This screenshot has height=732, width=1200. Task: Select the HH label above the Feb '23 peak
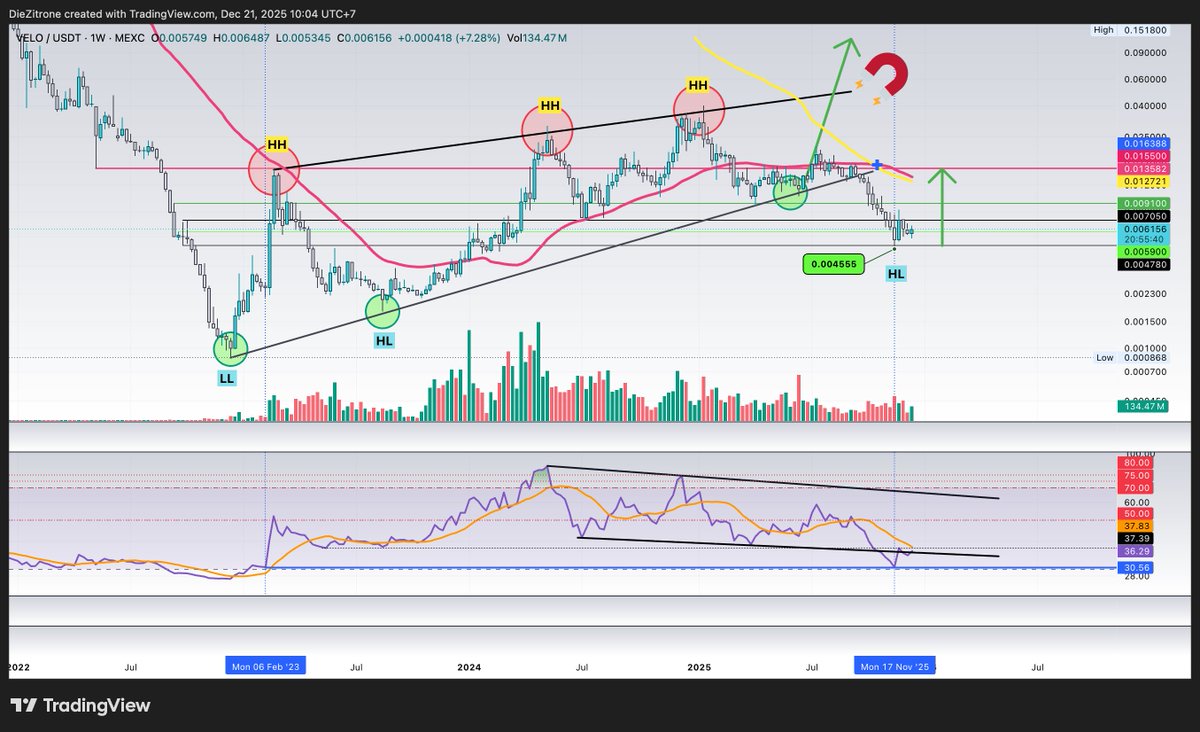pyautogui.click(x=277, y=145)
